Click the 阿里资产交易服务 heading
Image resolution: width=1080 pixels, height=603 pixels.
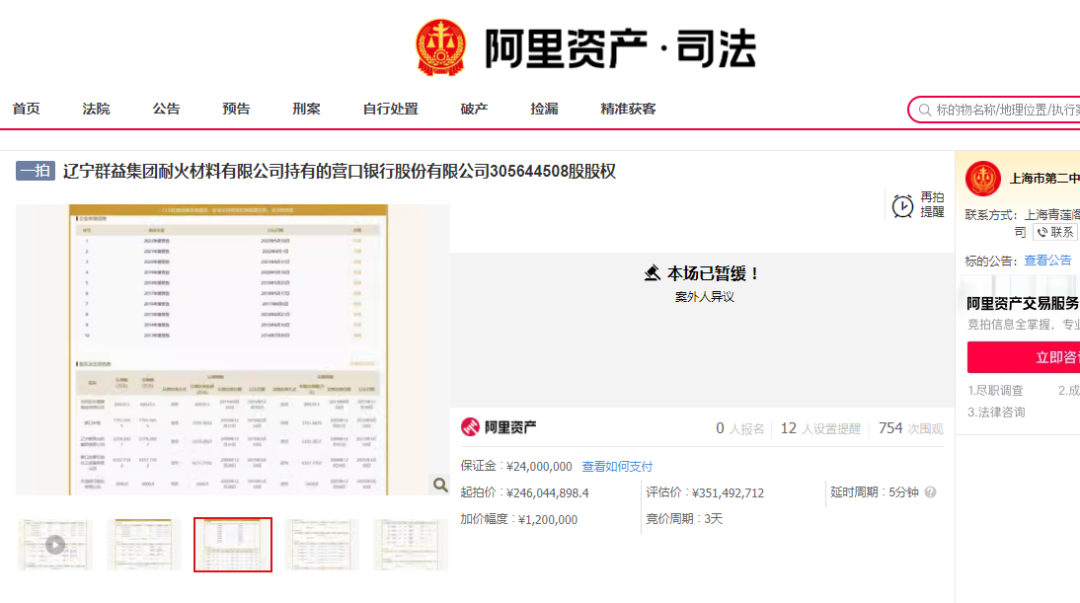coord(1023,303)
